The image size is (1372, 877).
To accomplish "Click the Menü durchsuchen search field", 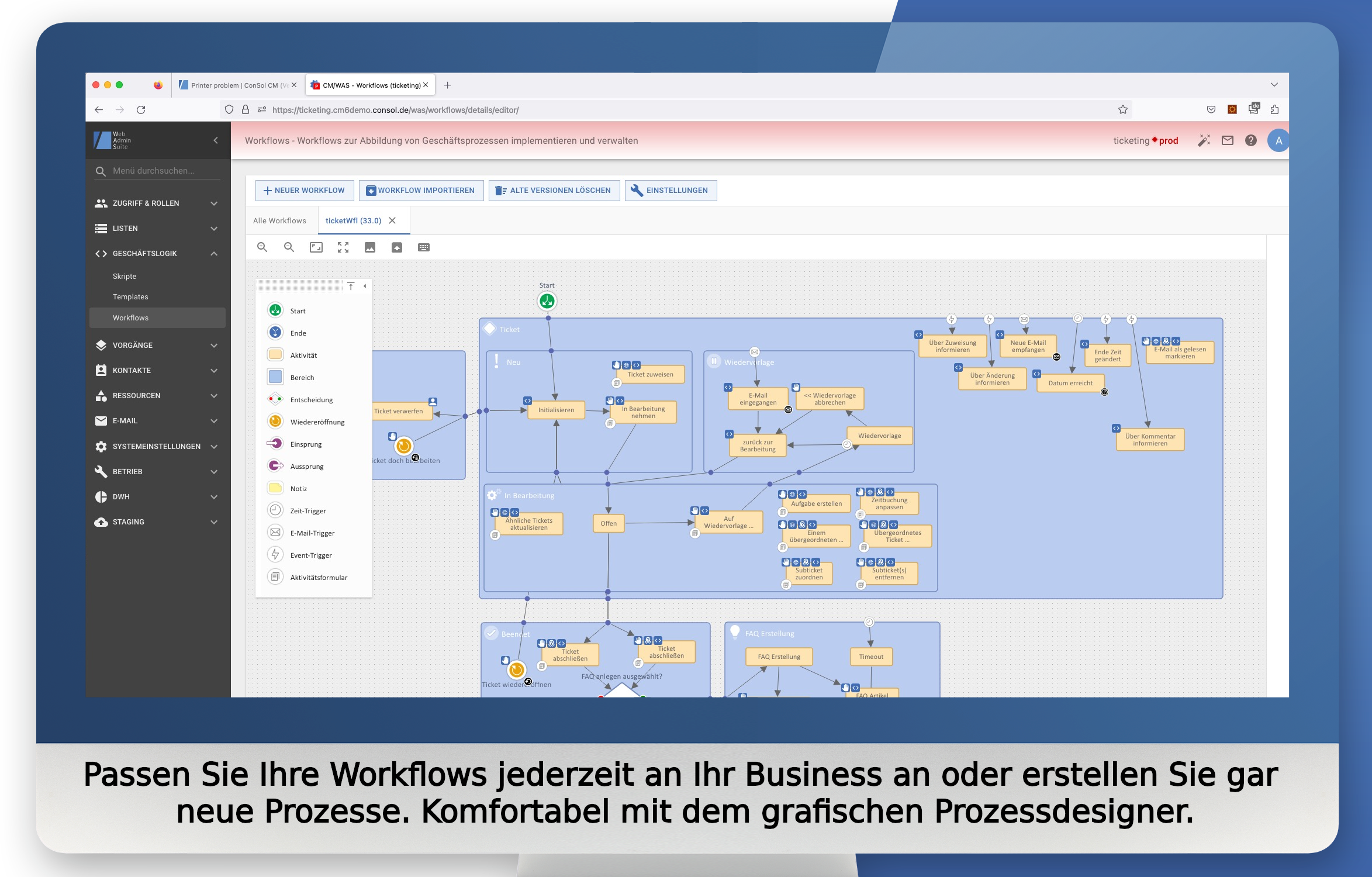I will [x=165, y=171].
